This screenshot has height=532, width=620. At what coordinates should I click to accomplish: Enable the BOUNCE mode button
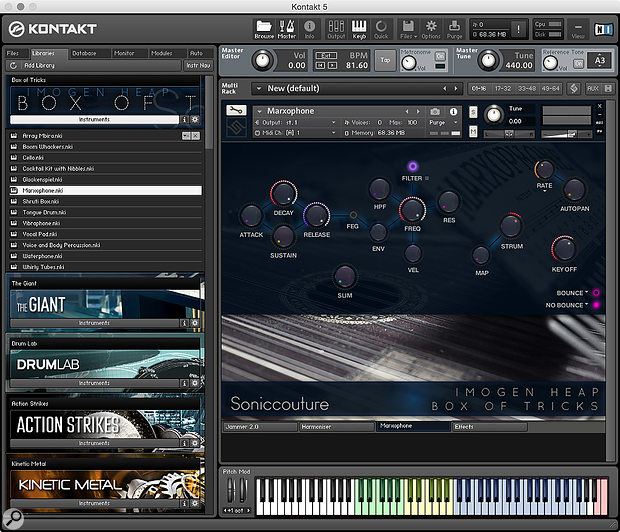(596, 293)
